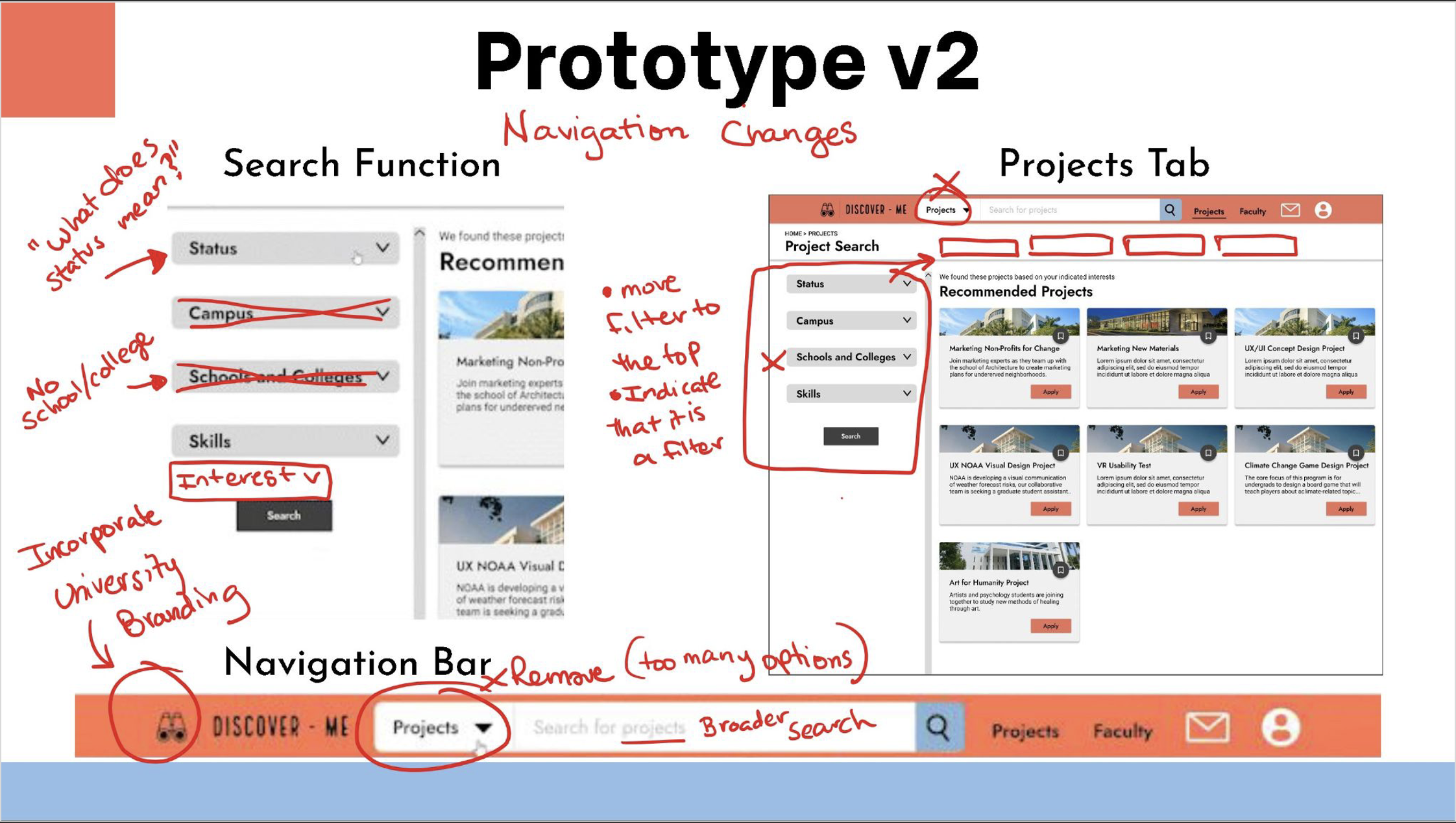
Task: Click the small mail icon in Projects Tab header
Action: 1290,210
